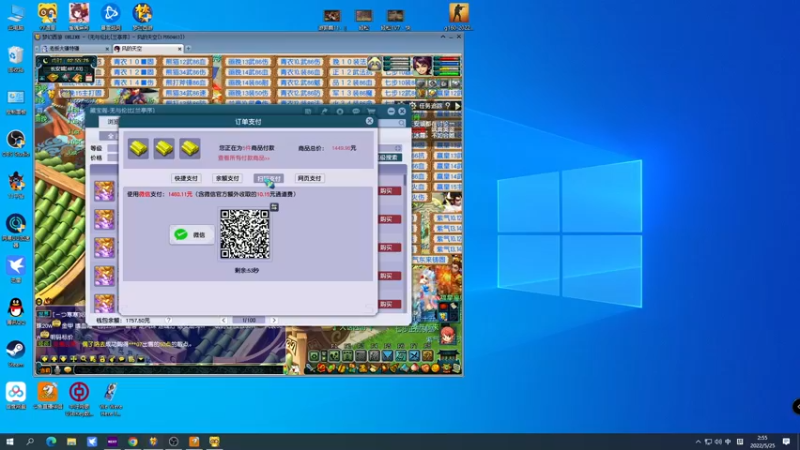This screenshot has width=800, height=450.
Task: Open the chat bubble icon in 藏宝阁 header
Action: pos(356,111)
